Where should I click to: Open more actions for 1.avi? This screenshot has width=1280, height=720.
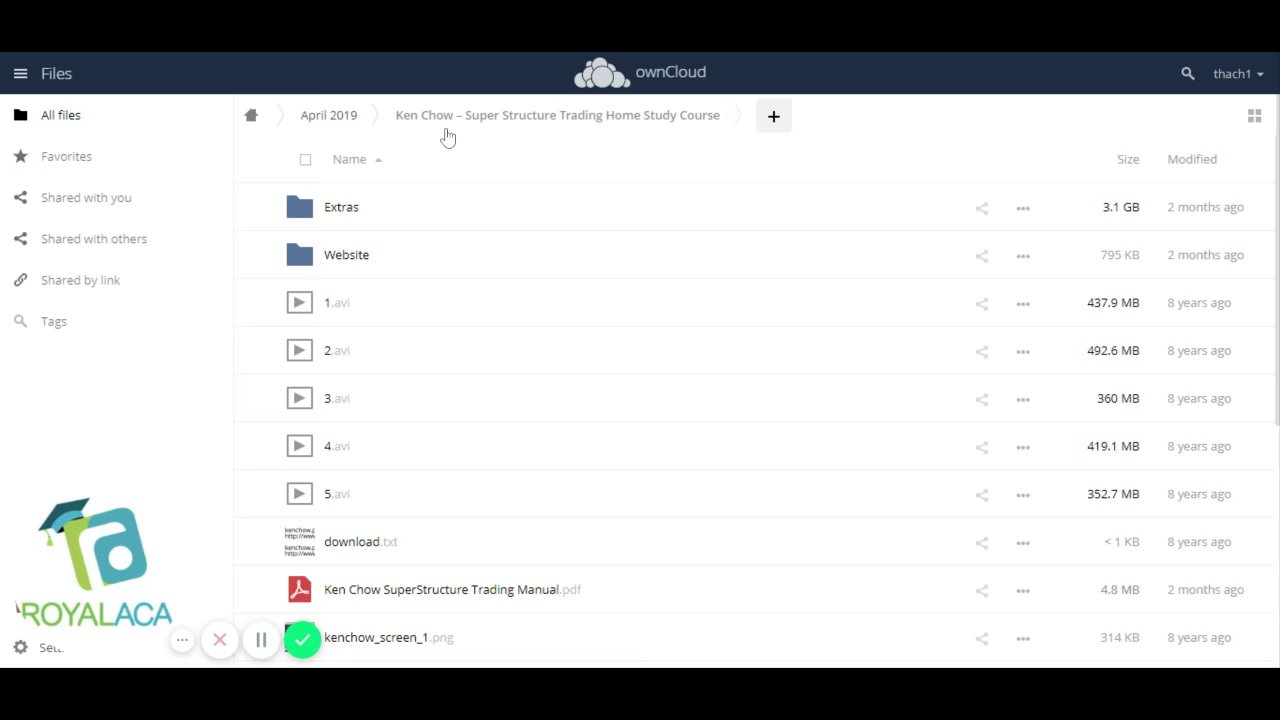[x=1022, y=303]
